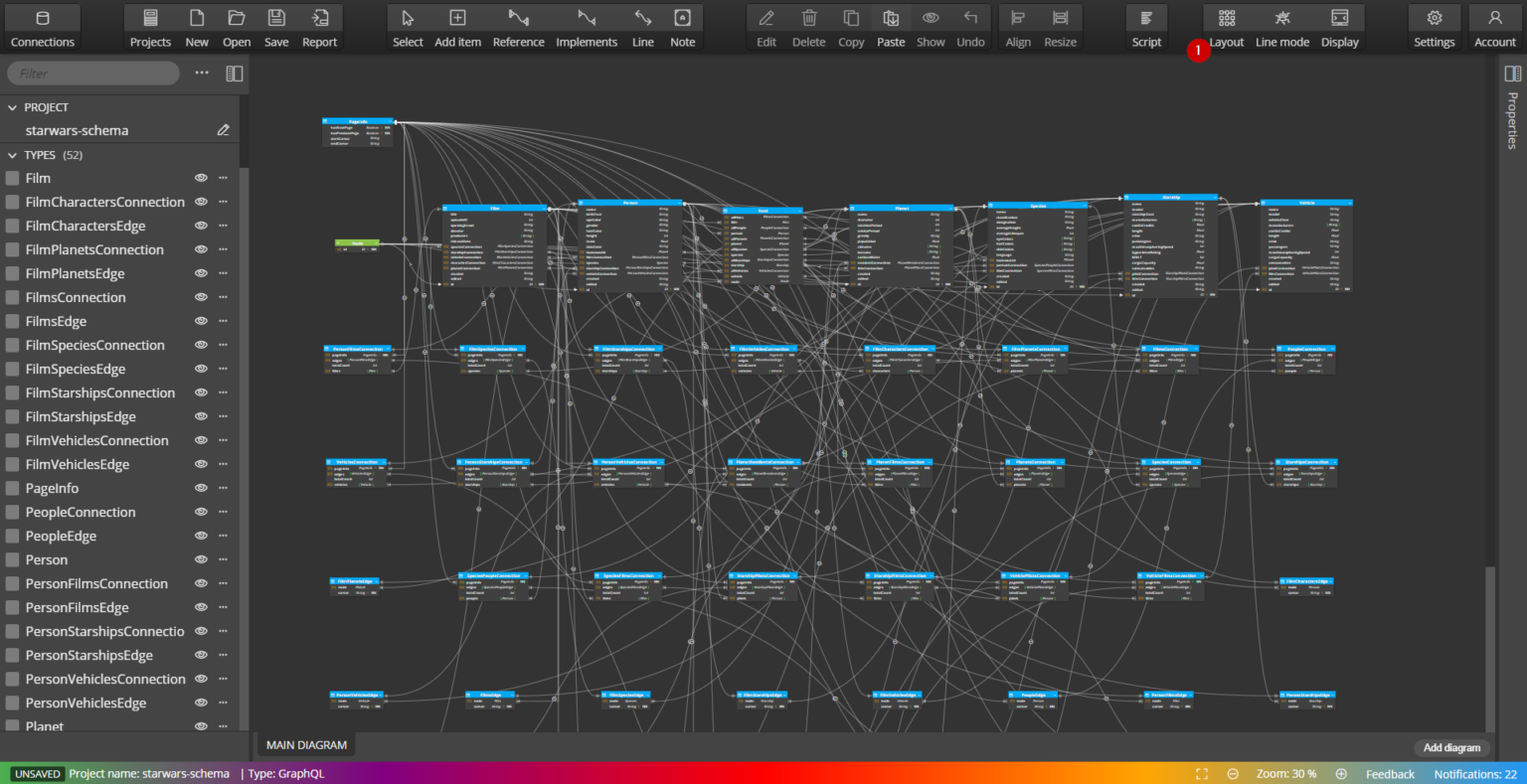This screenshot has height=784, width=1527.
Task: Click the zoom in plus button
Action: coord(1341,774)
